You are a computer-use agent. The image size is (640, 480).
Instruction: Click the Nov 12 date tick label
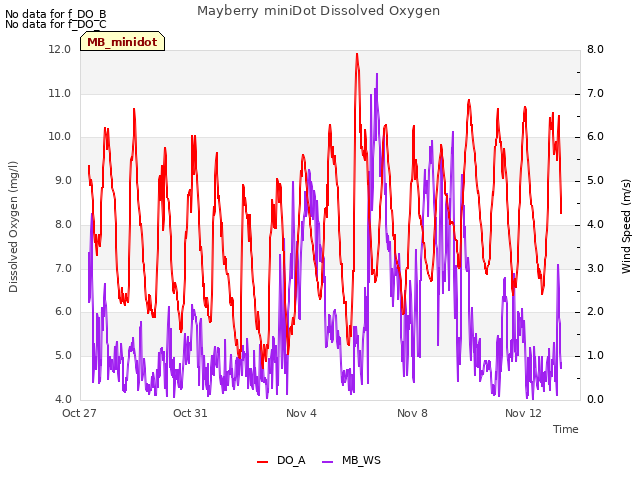point(523,413)
